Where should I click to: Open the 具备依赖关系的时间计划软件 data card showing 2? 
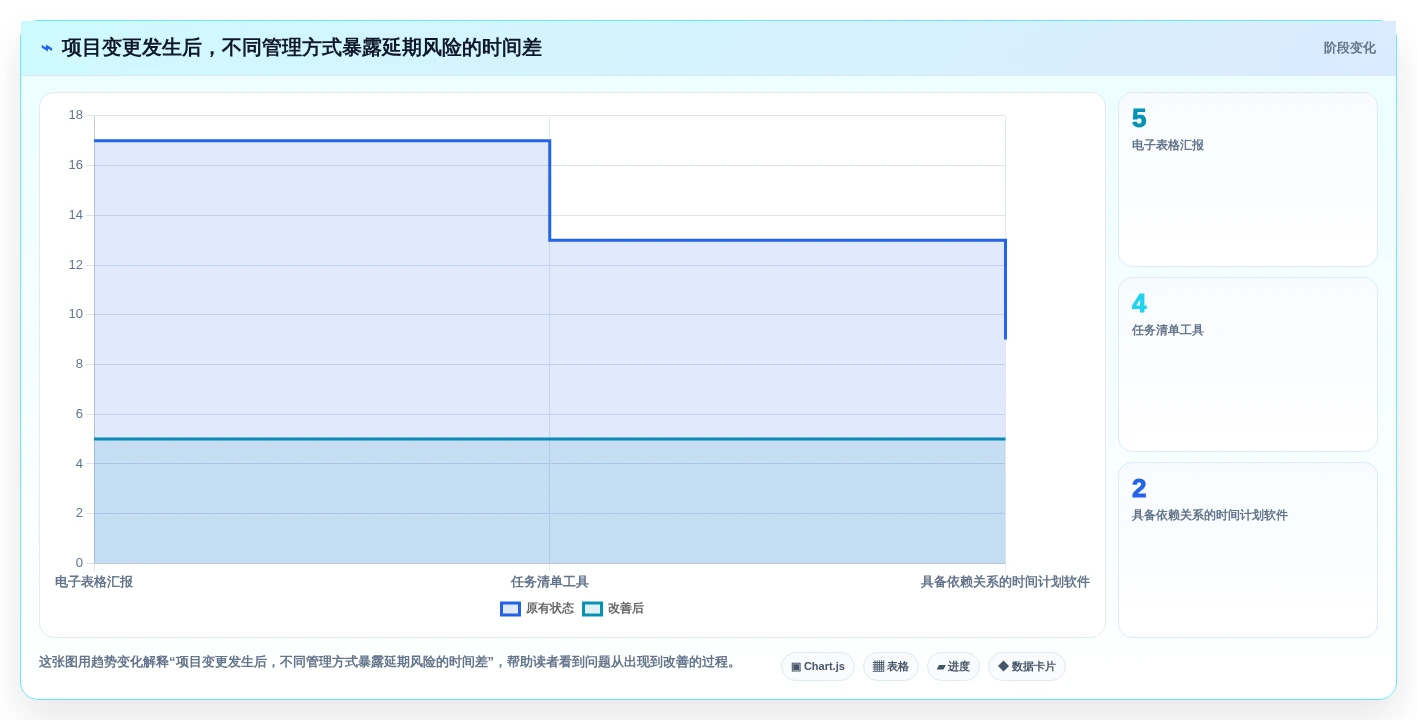tap(1248, 550)
